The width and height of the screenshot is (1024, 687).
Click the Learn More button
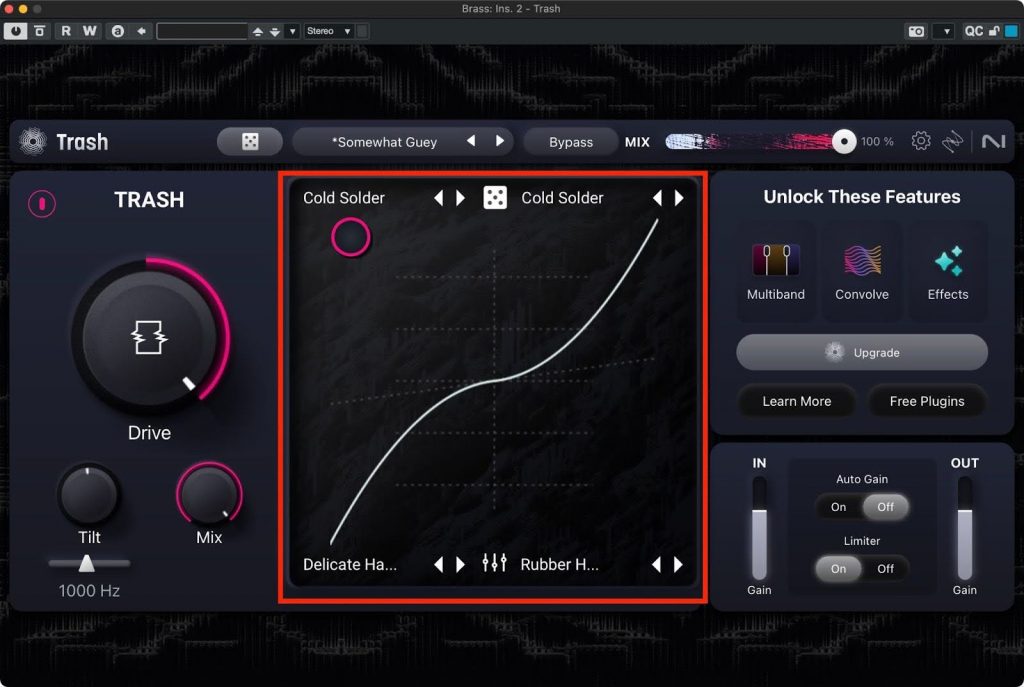click(x=796, y=401)
